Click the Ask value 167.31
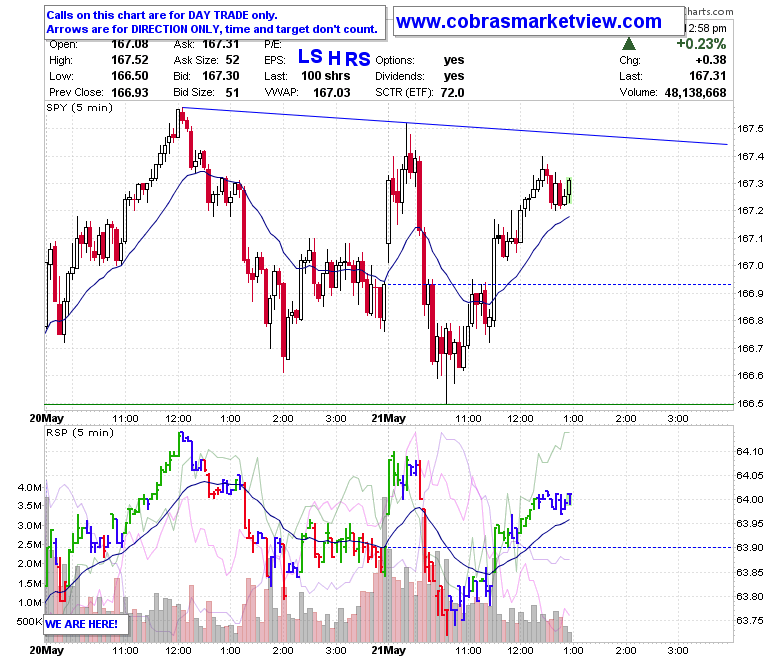Image resolution: width=780 pixels, height=659 pixels. 221,44
